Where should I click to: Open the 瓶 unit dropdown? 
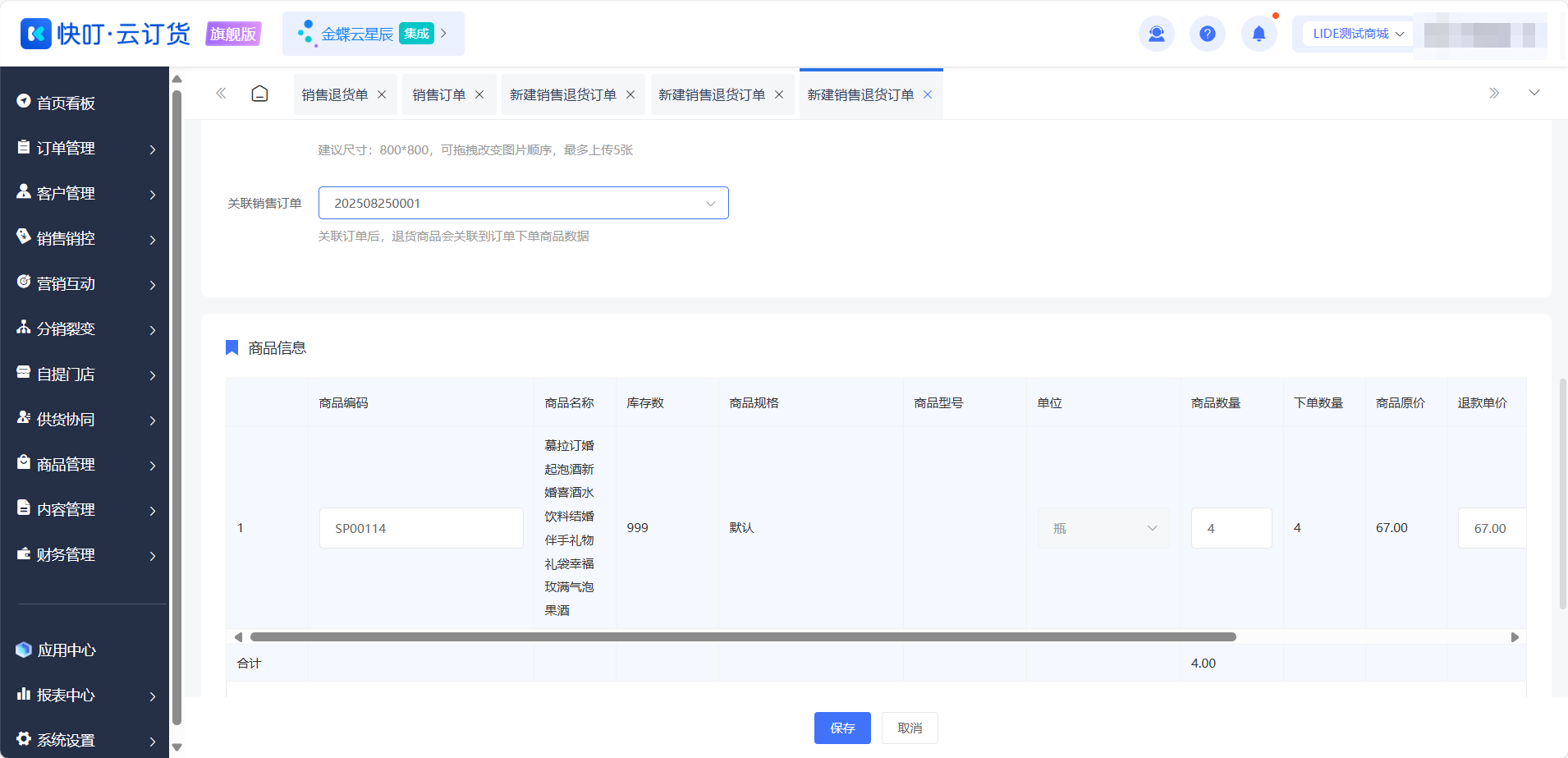tap(1103, 528)
